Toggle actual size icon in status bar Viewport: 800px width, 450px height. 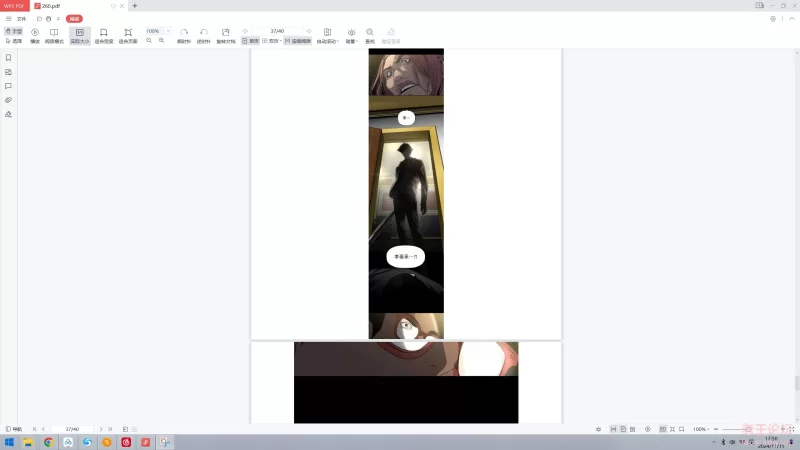click(x=663, y=429)
